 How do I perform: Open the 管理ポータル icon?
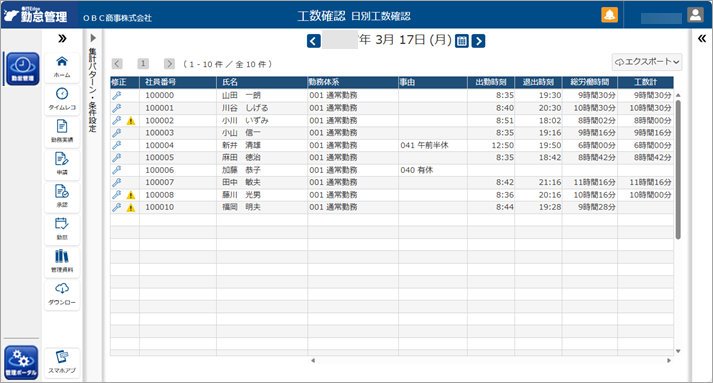pyautogui.click(x=21, y=363)
